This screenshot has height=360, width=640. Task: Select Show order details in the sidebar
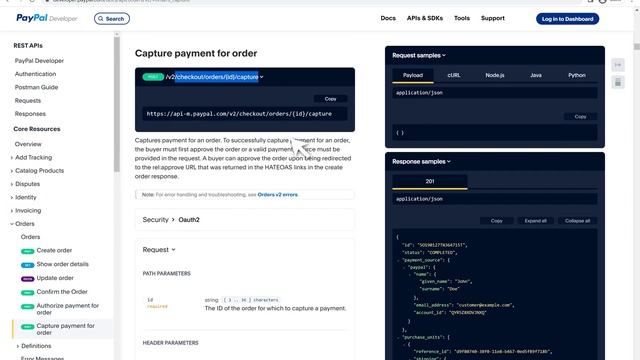tap(62, 264)
